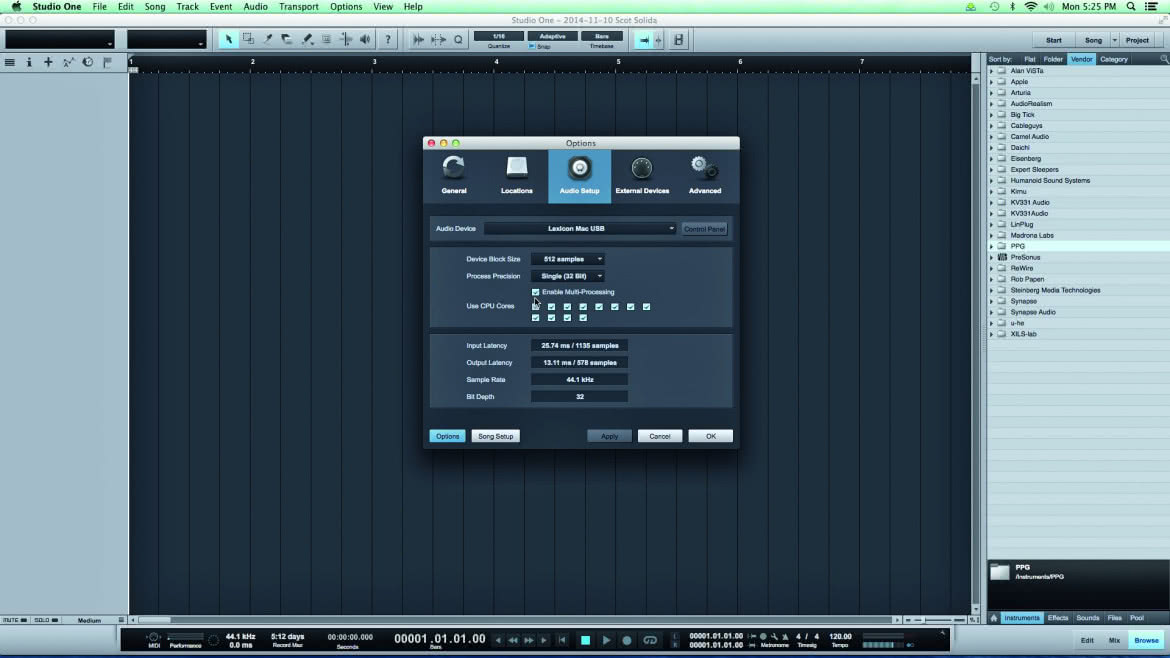The width and height of the screenshot is (1170, 658).
Task: Open the Song menu in menu bar
Action: [155, 7]
